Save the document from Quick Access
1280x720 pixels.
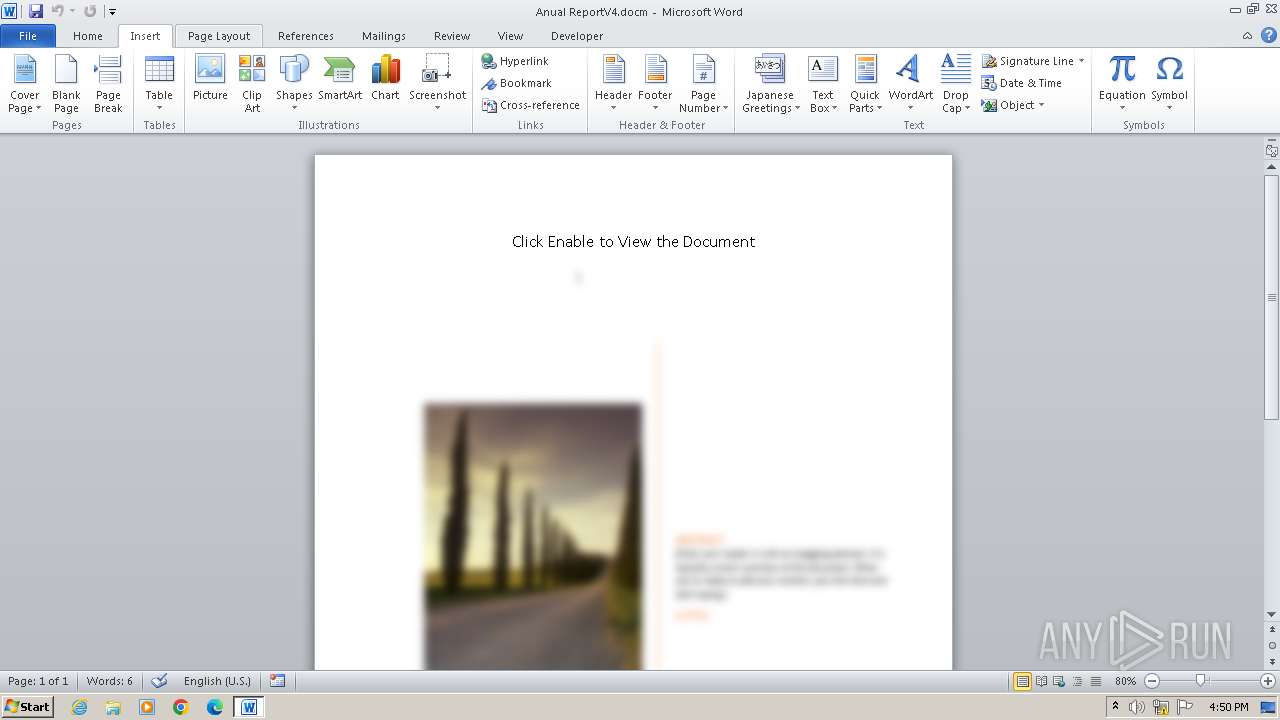(x=36, y=11)
